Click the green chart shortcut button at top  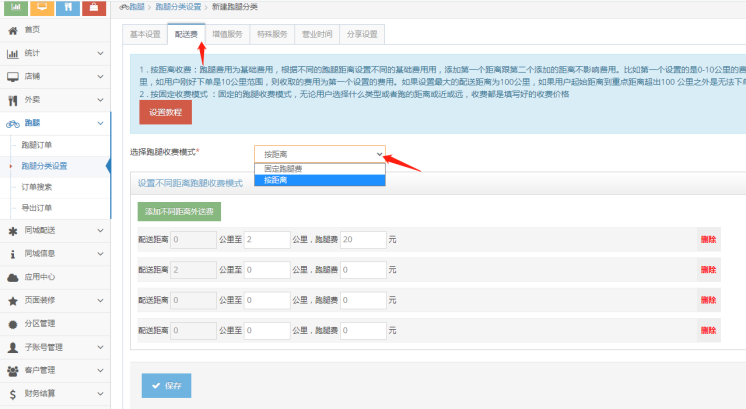(16, 8)
